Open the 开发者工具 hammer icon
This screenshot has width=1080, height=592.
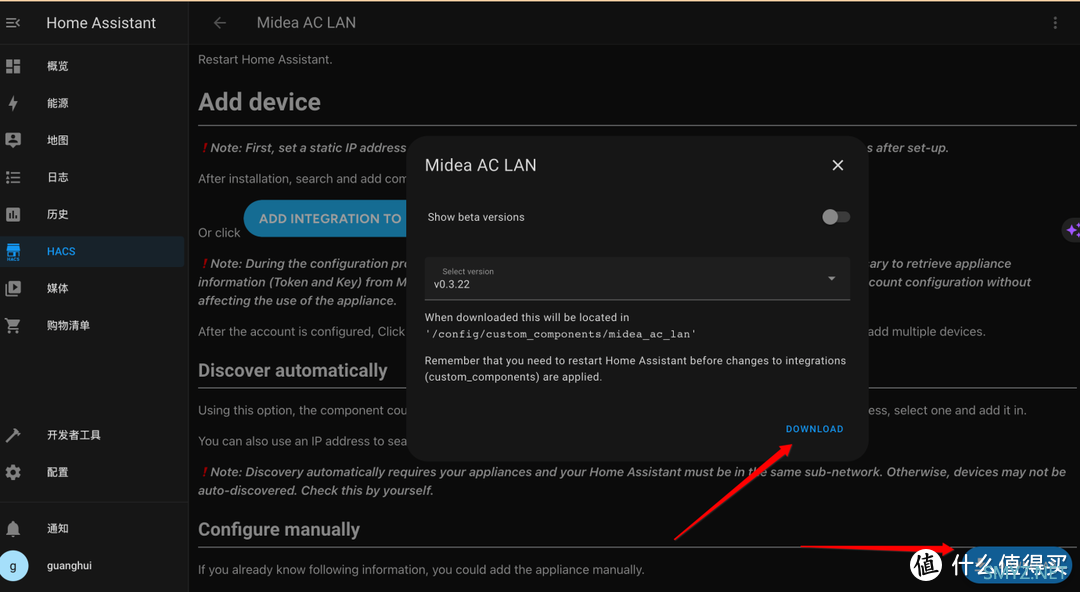click(13, 435)
